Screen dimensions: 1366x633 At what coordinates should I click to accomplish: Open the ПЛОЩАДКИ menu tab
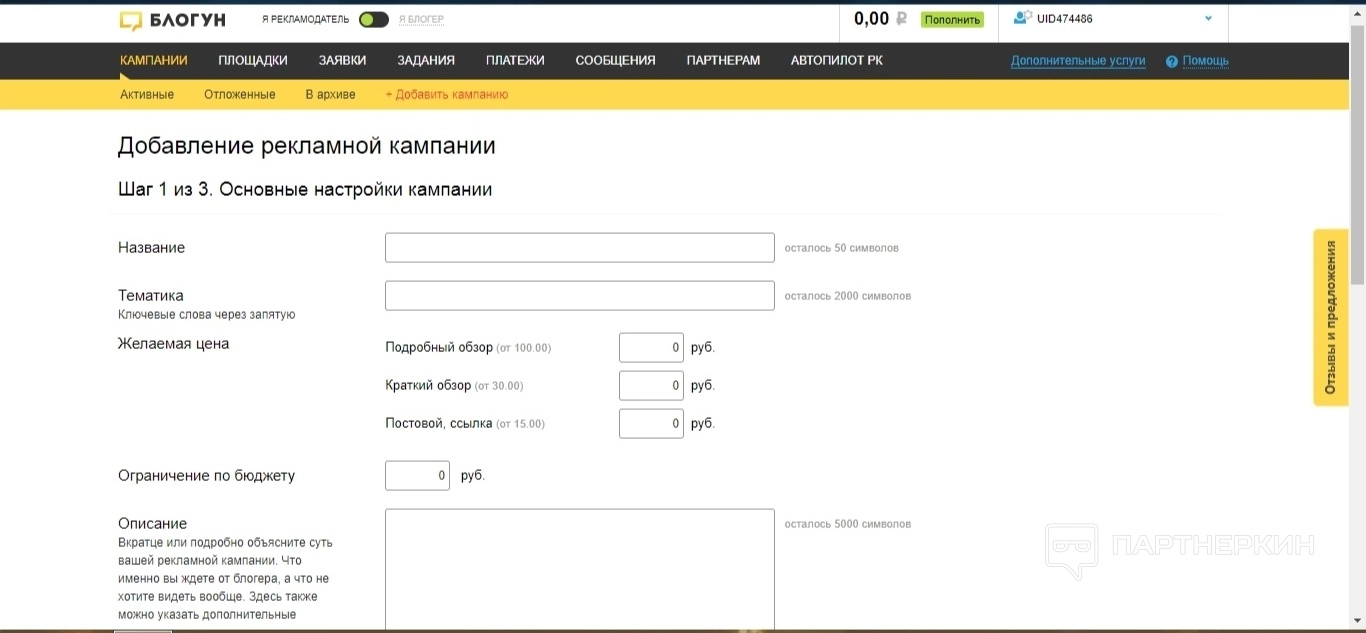pos(253,60)
